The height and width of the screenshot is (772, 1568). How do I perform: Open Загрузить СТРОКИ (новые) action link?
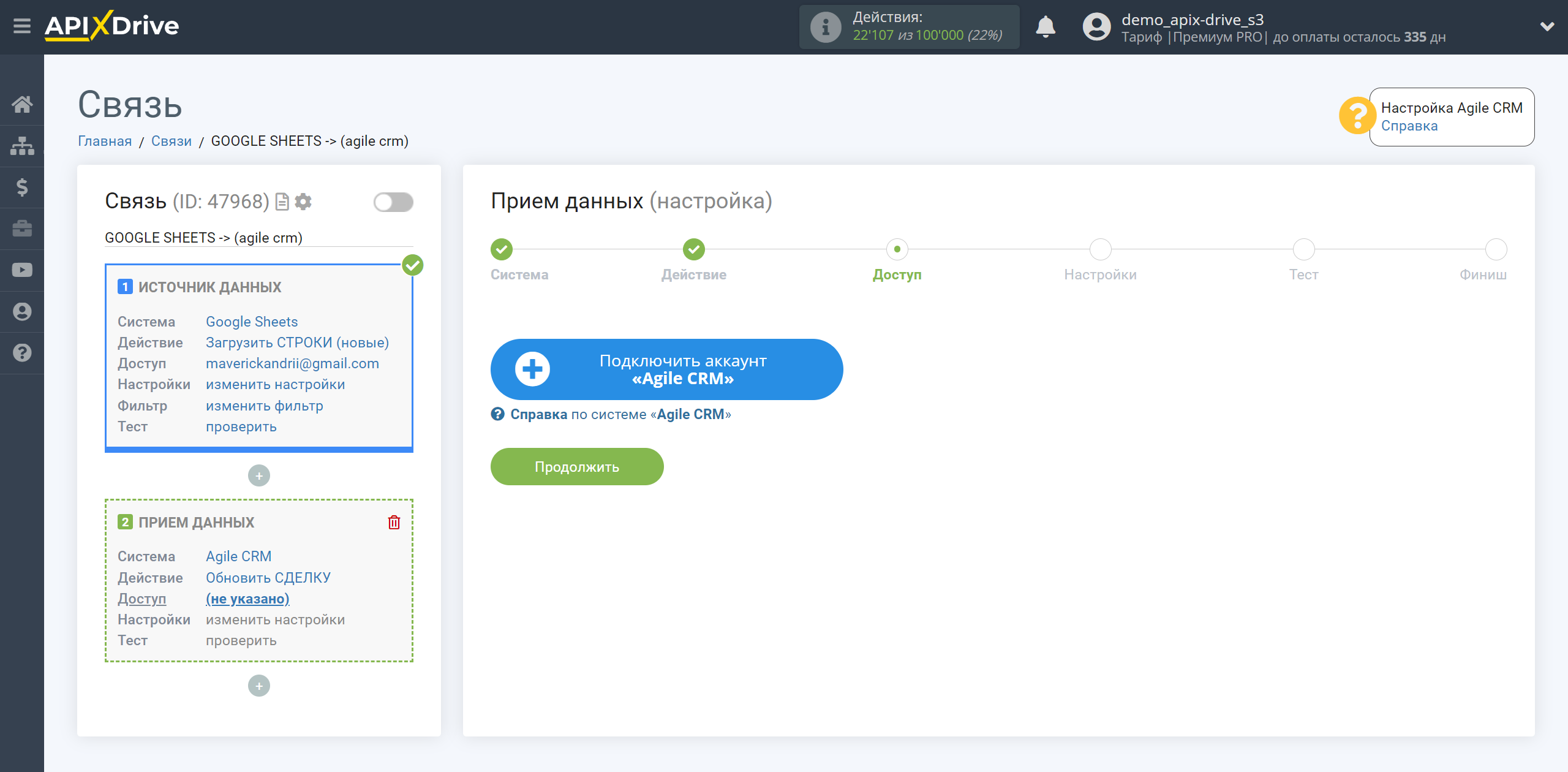click(297, 342)
